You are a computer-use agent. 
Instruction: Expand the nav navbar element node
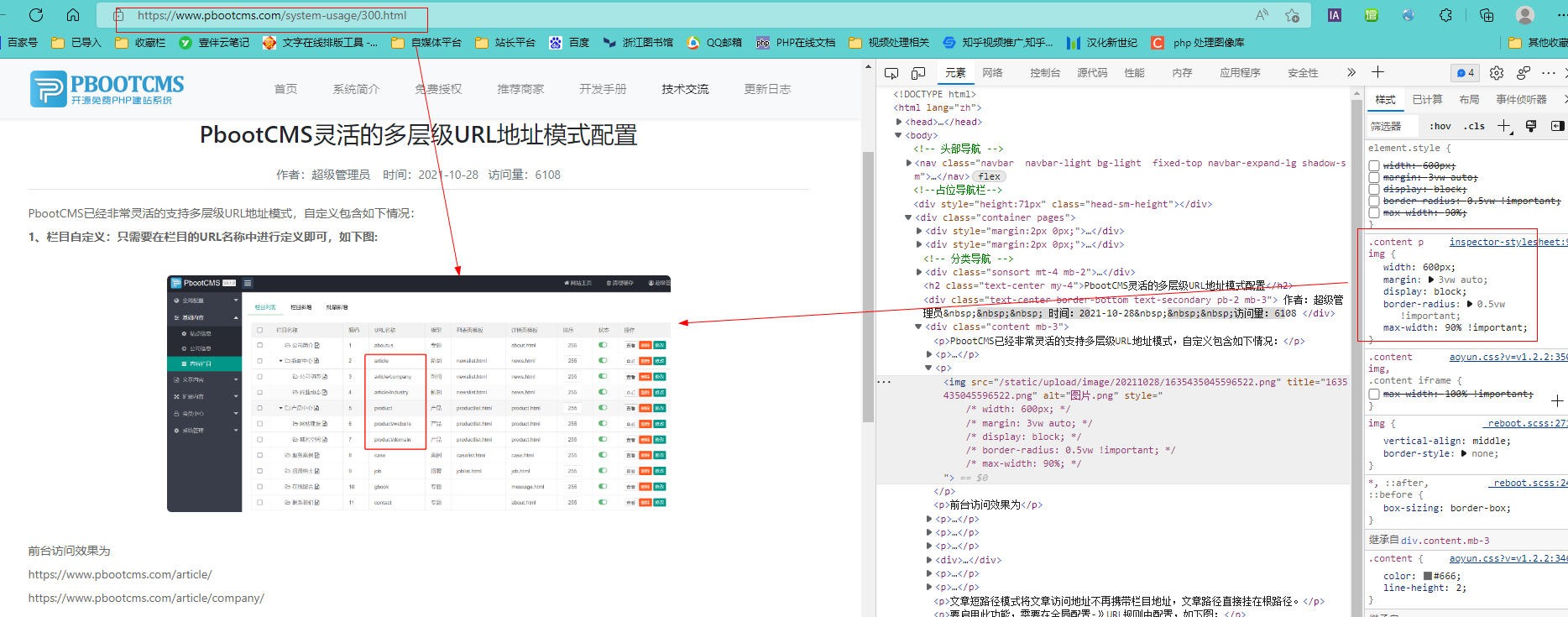point(908,163)
